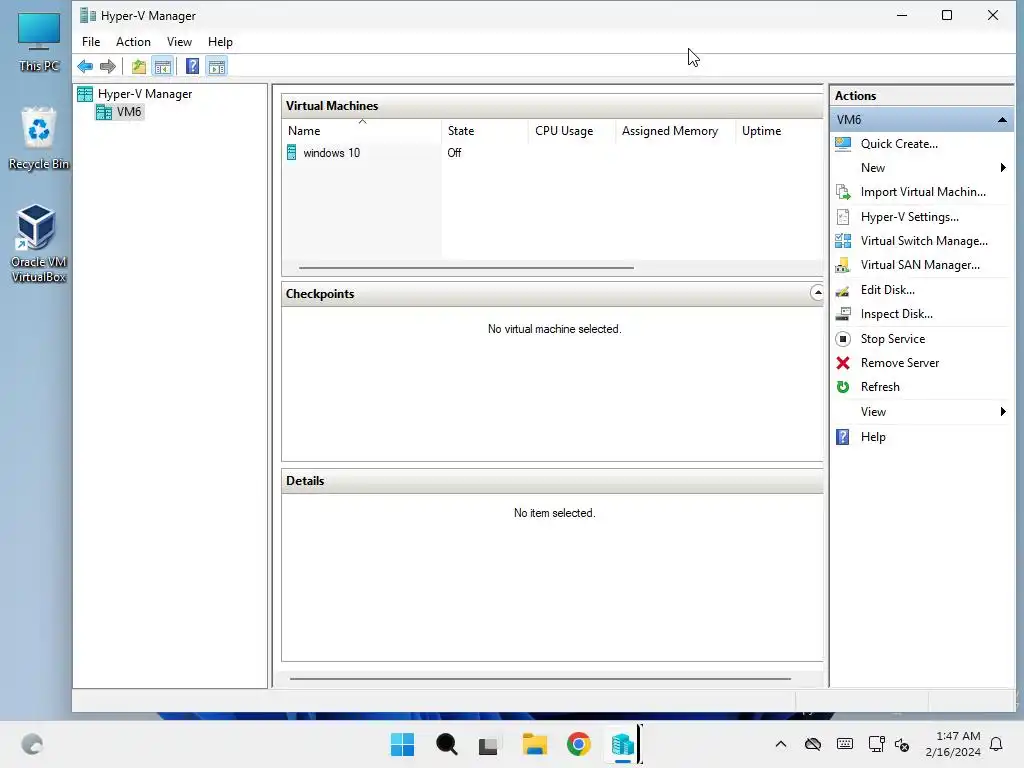Click the Edit Disk icon
Viewport: 1024px width, 768px height.
(843, 290)
